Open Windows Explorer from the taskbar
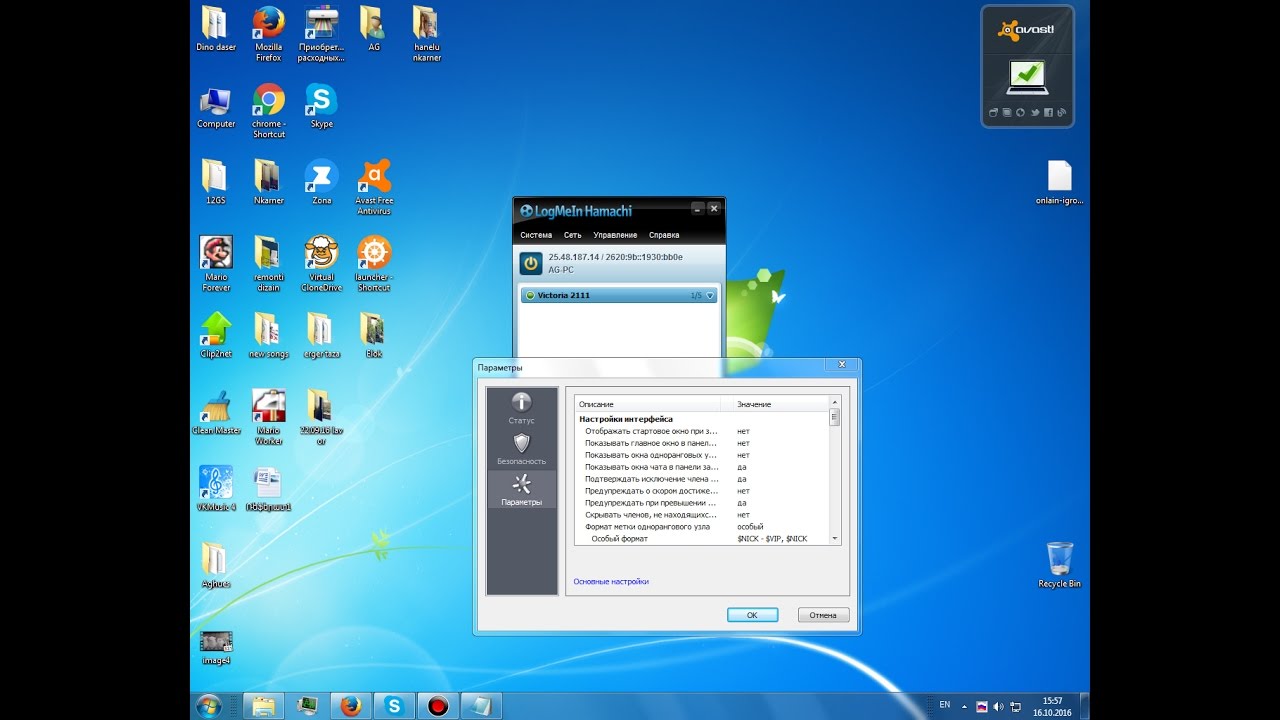Screen dimensions: 1280x720 [263, 706]
